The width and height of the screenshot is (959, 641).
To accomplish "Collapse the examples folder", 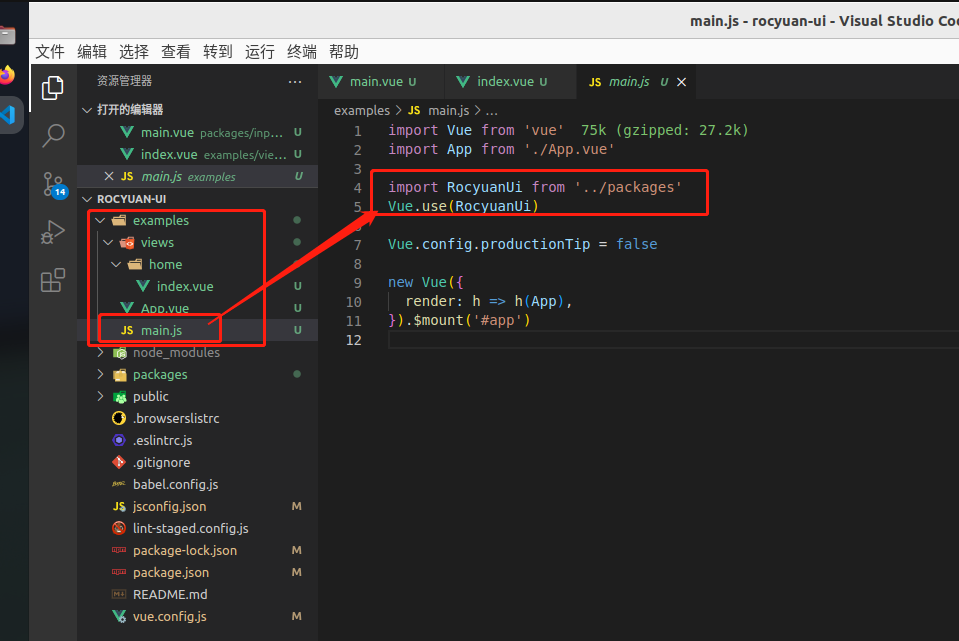I will [100, 220].
